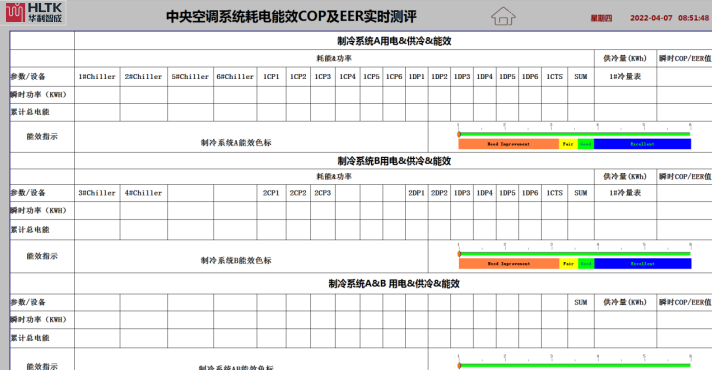Click 1DP3 header in system A table
This screenshot has width=712, height=372.
click(462, 77)
